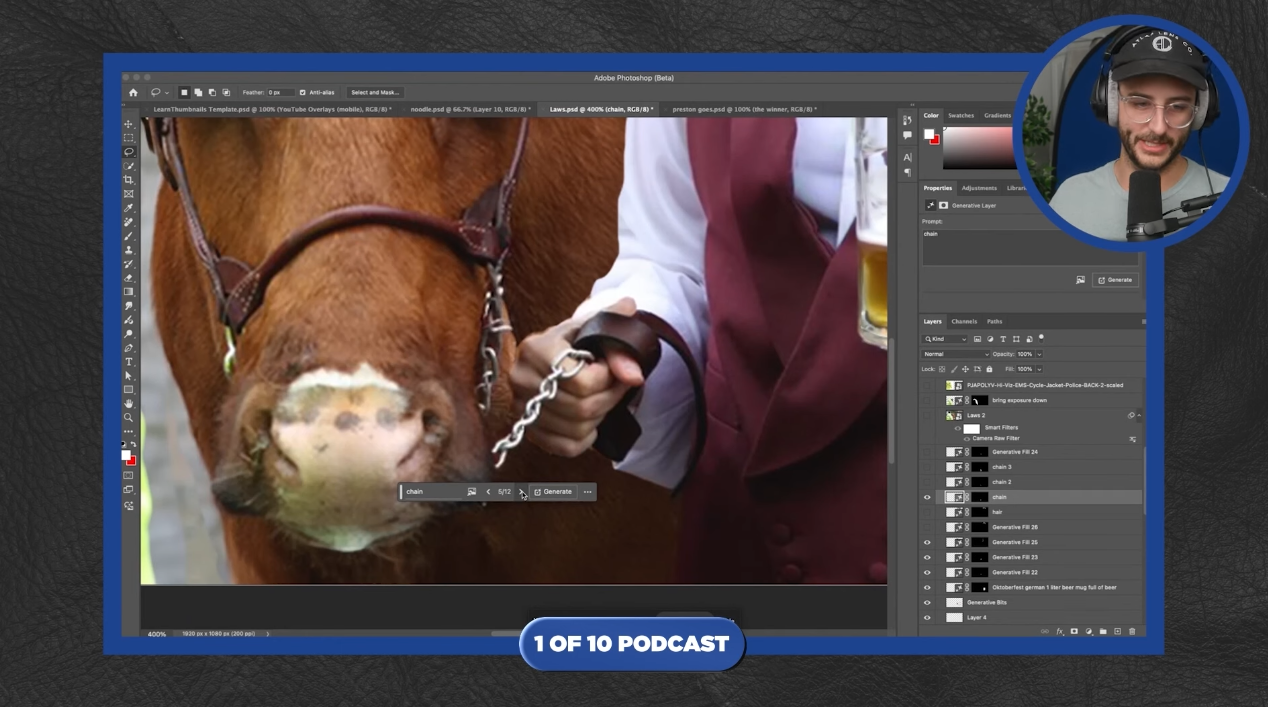The width and height of the screenshot is (1268, 707).
Task: Collapse the Laws 2 smart filters
Action: [x=1138, y=415]
